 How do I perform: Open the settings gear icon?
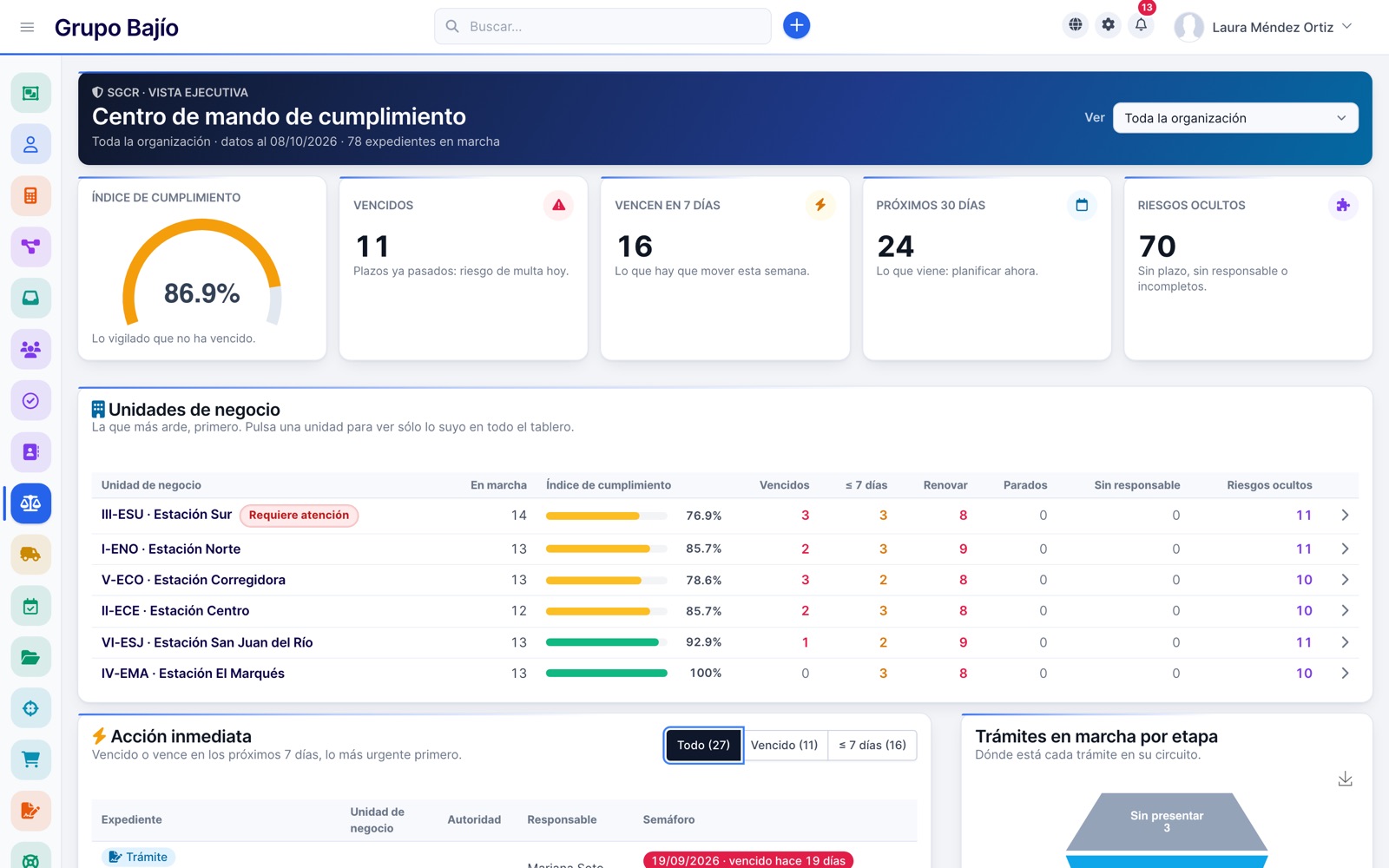point(1108,25)
